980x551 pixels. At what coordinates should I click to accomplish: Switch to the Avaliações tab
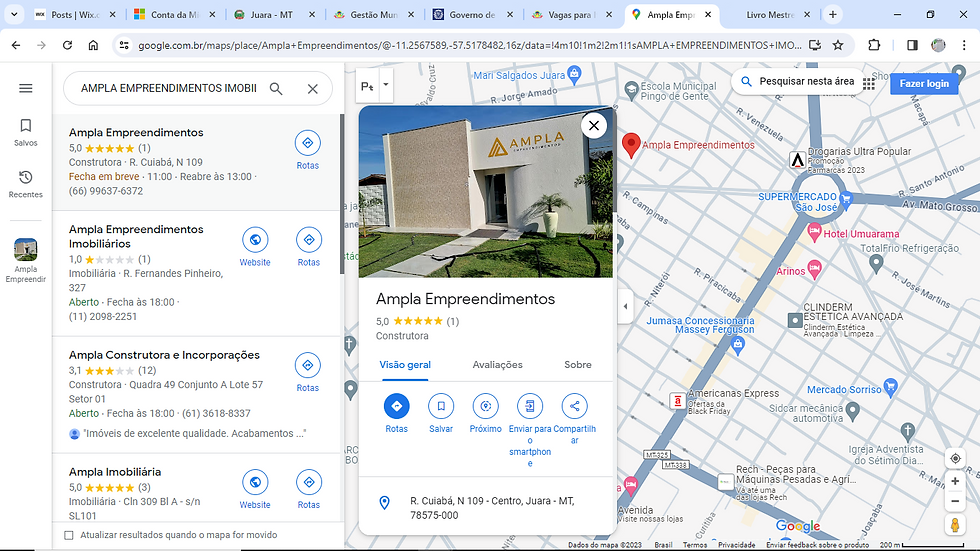pyautogui.click(x=498, y=365)
